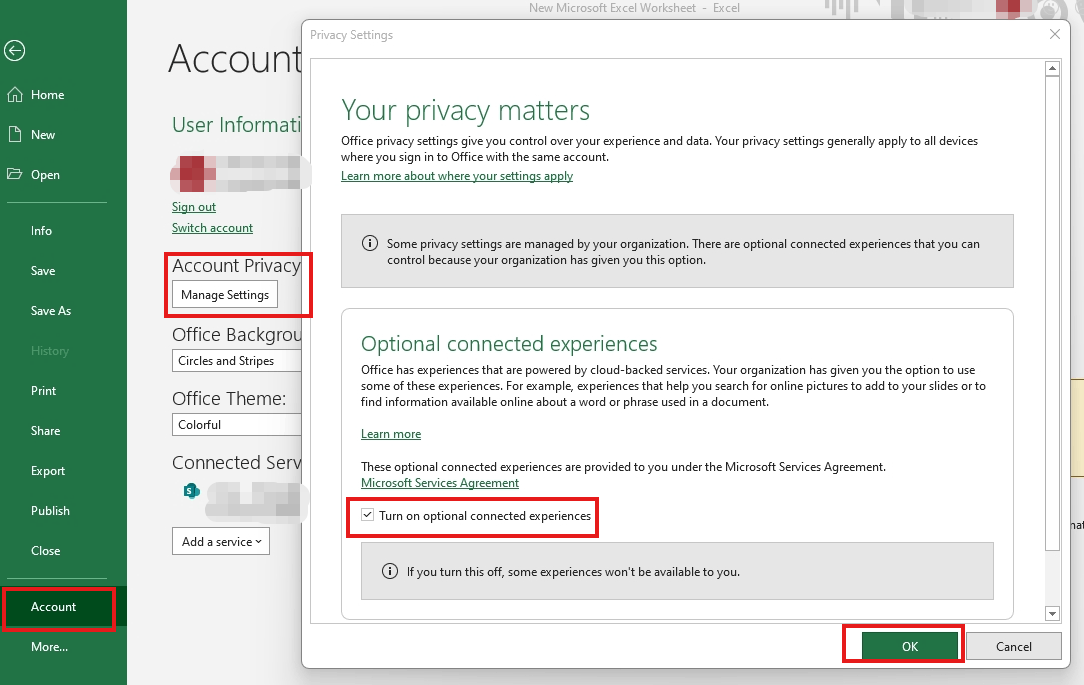Expand the Add a service dropdown
1084x685 pixels.
tap(221, 541)
